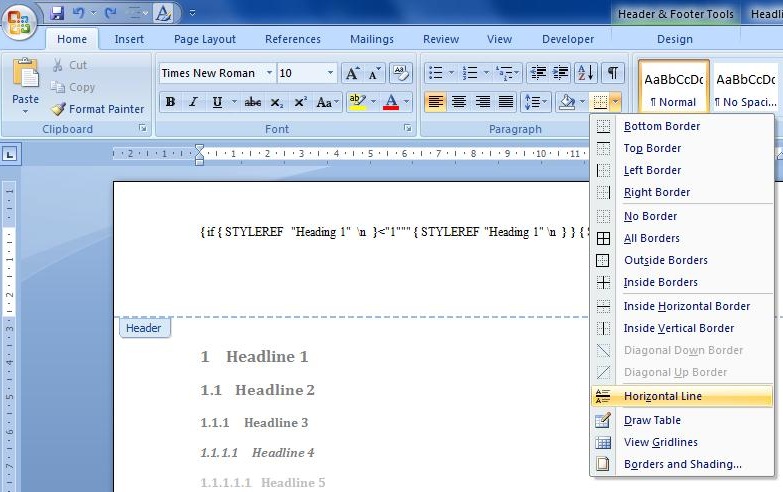Image resolution: width=783 pixels, height=492 pixels.
Task: Apply italic formatting
Action: pyautogui.click(x=193, y=102)
